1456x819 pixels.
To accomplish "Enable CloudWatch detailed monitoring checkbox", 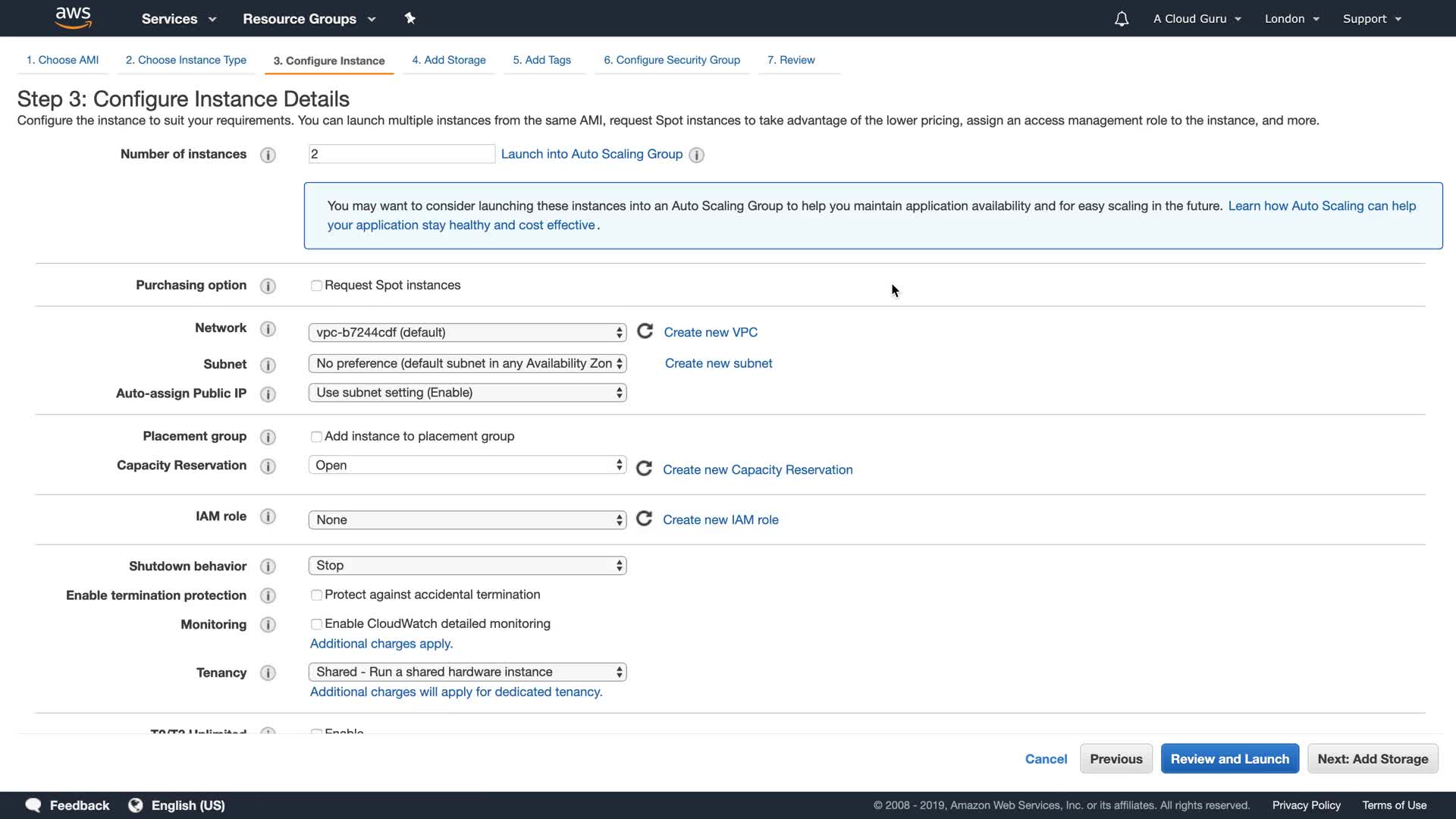I will pyautogui.click(x=316, y=624).
